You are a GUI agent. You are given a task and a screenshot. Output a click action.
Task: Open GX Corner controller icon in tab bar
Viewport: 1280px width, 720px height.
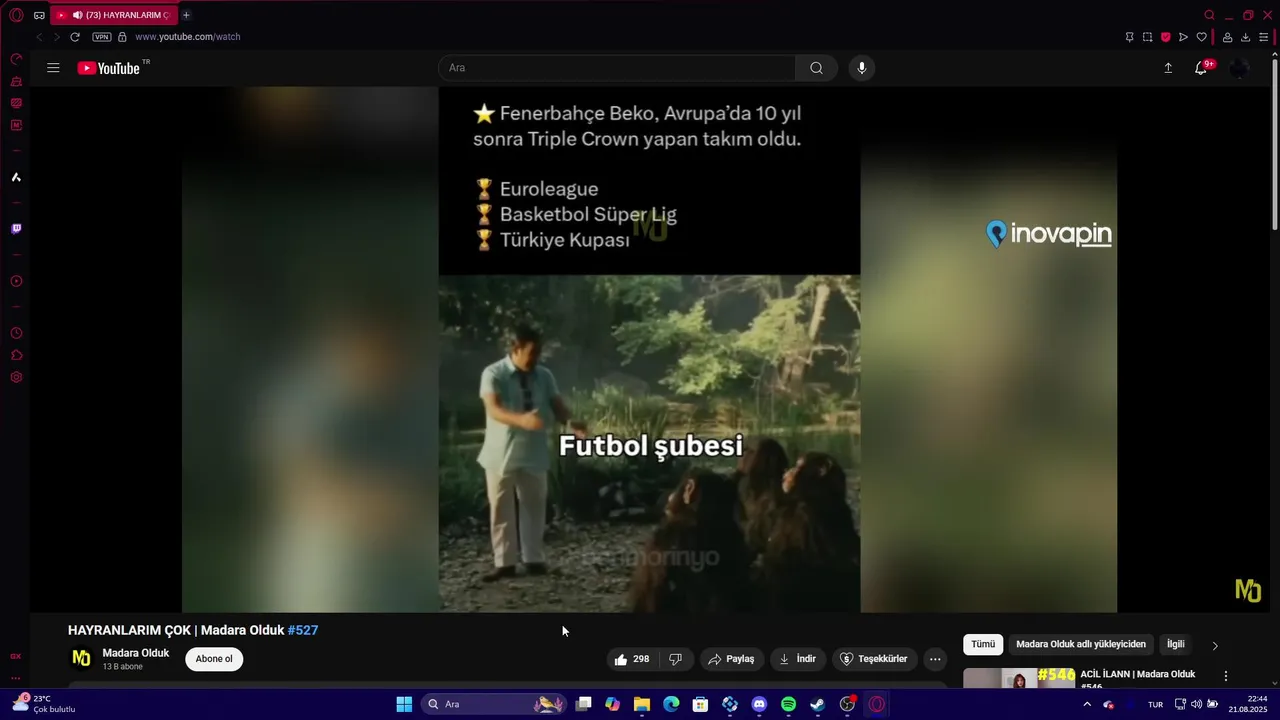[39, 15]
